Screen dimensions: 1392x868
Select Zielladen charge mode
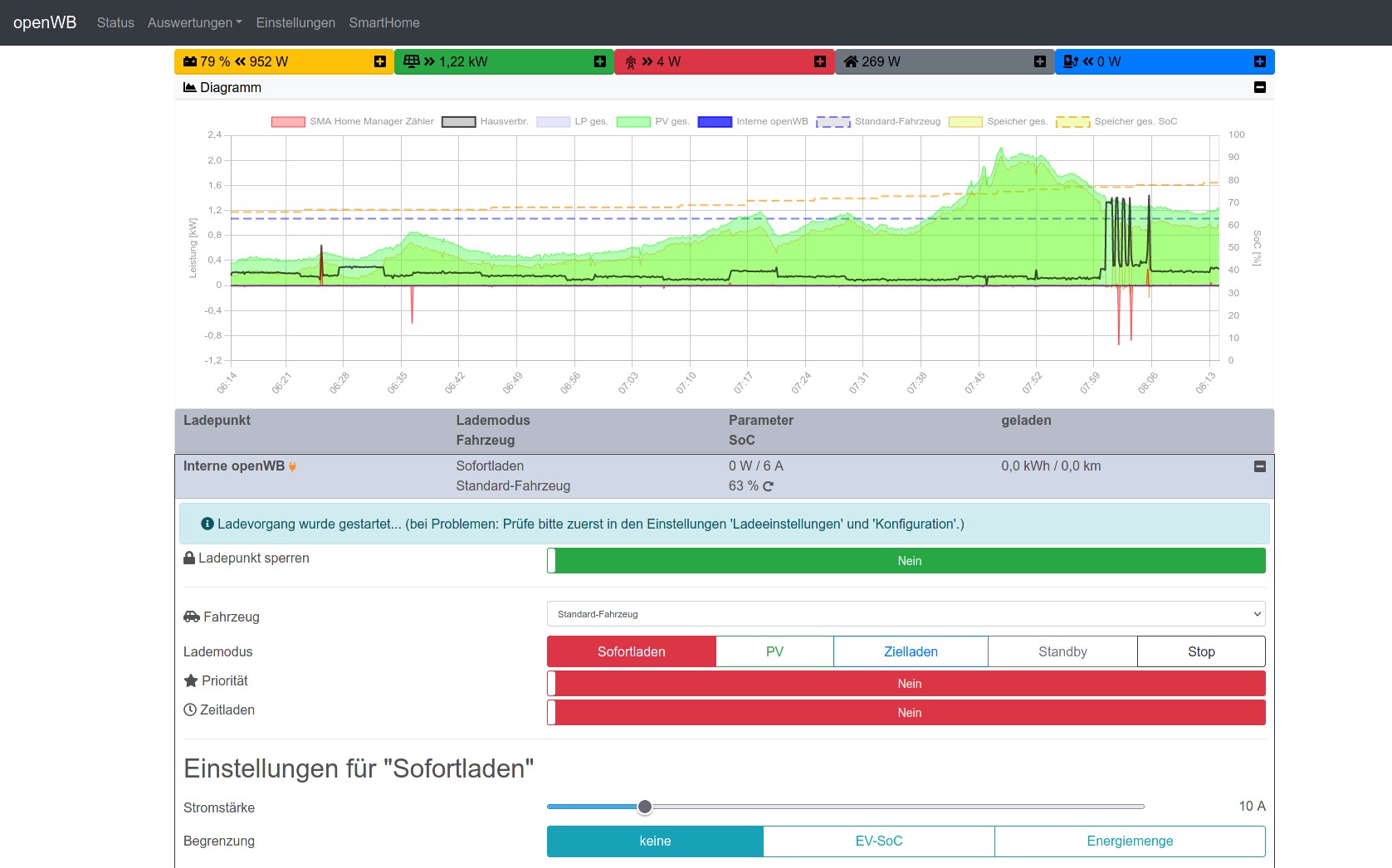911,651
